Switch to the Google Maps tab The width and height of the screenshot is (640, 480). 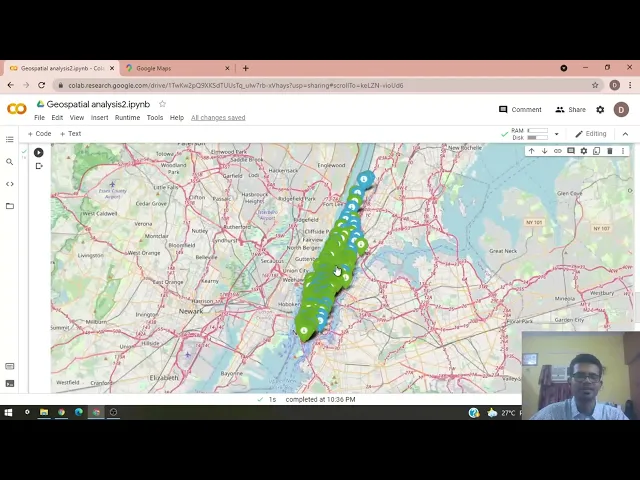tap(177, 68)
